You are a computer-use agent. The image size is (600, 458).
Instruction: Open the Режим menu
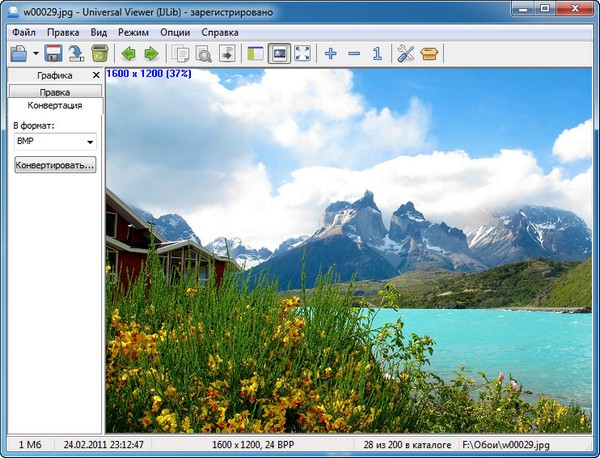point(133,33)
